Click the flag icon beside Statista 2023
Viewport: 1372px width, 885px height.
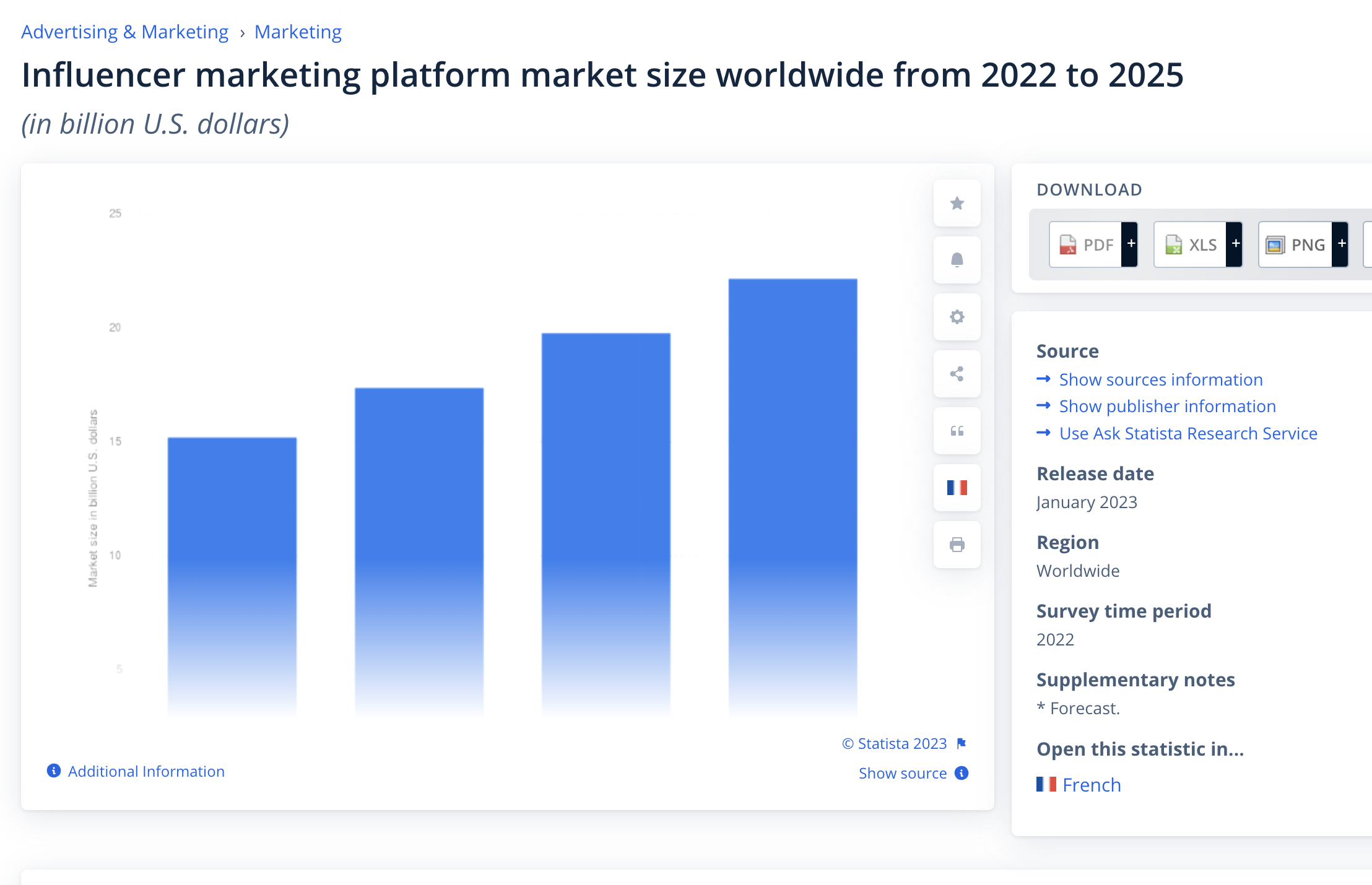(x=962, y=743)
